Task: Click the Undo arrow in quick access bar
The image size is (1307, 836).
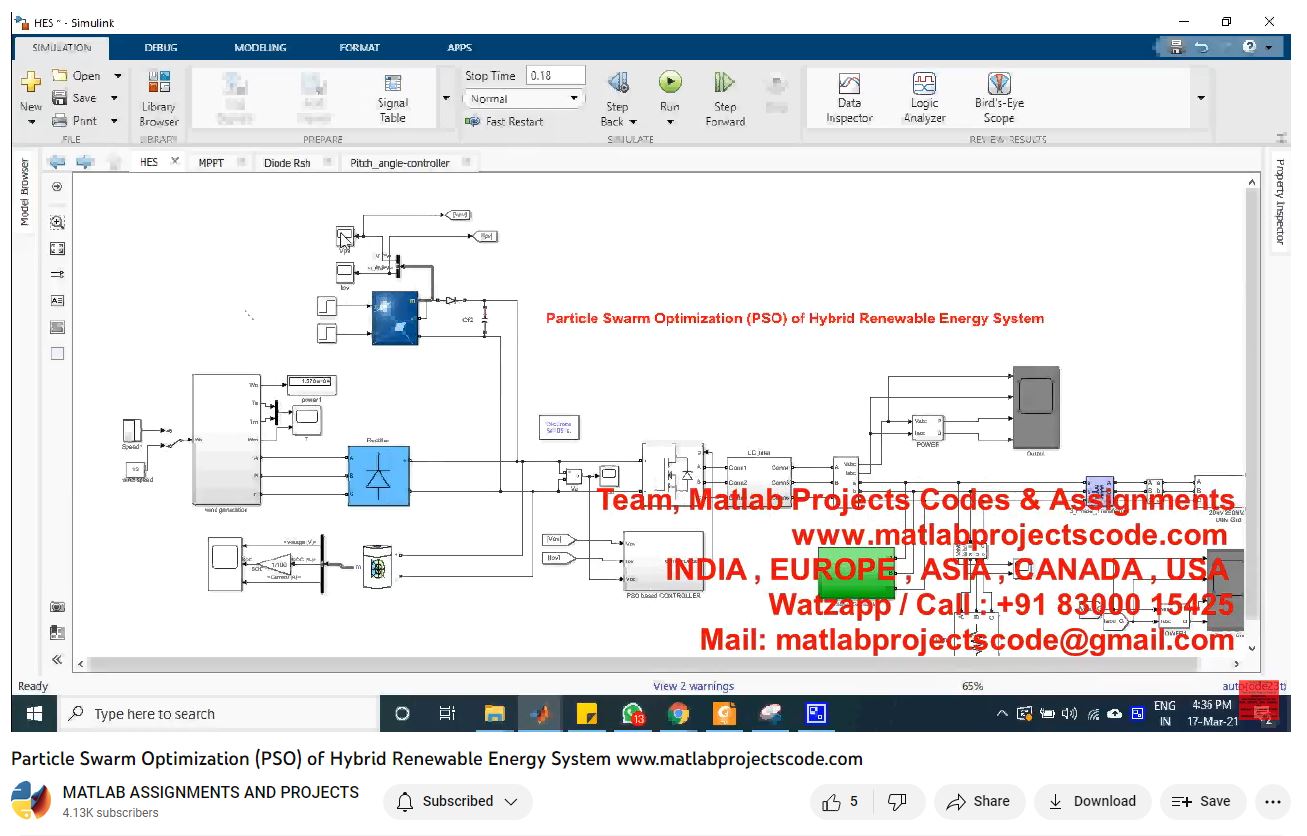Action: point(1201,47)
